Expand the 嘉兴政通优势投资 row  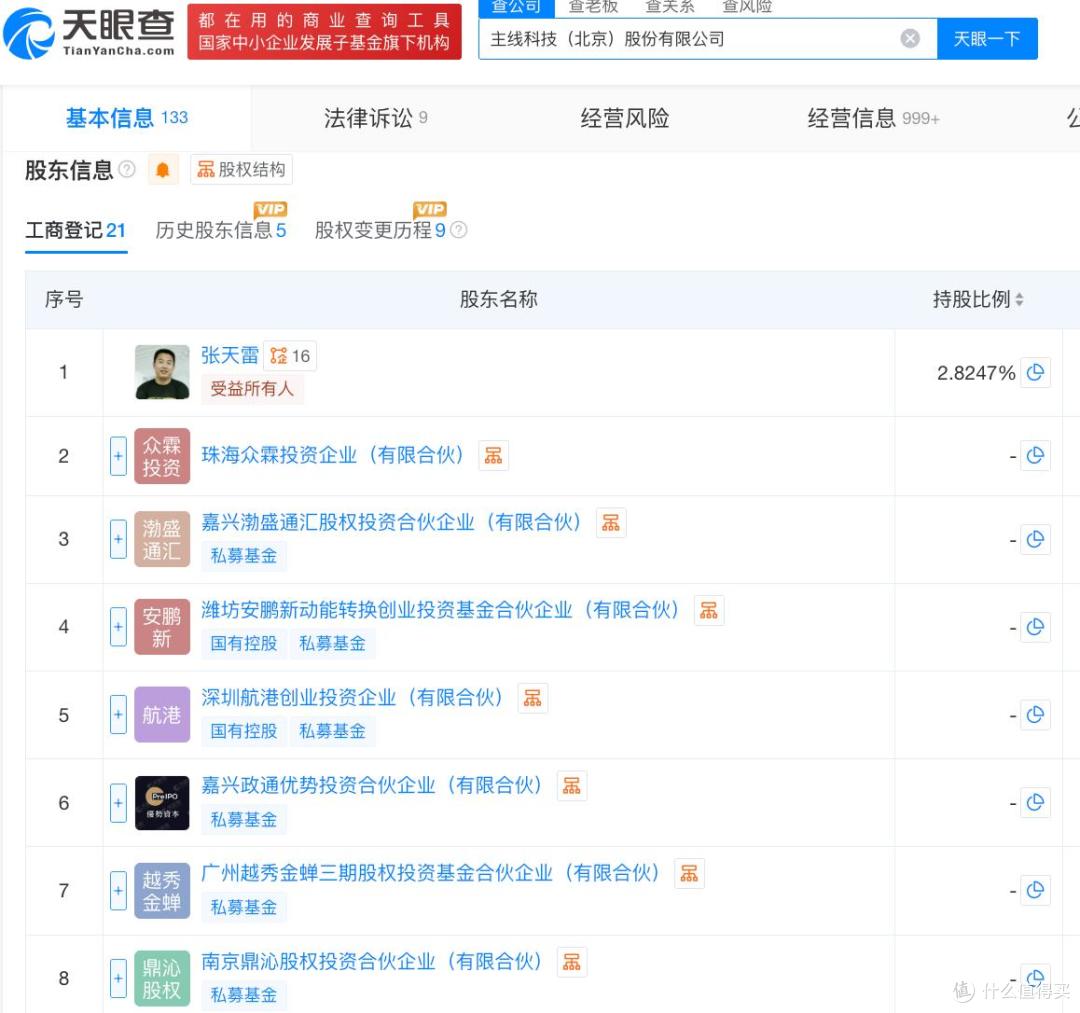[118, 803]
